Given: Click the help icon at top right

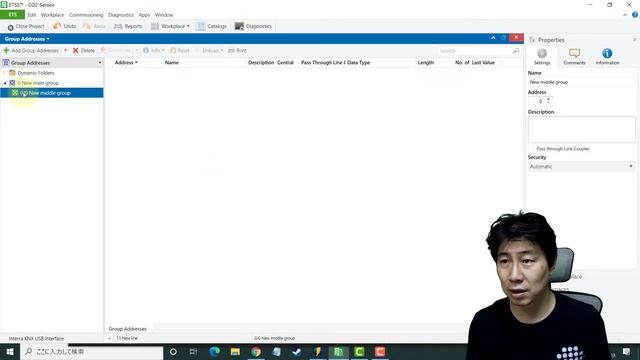Looking at the screenshot, I should [x=635, y=15].
